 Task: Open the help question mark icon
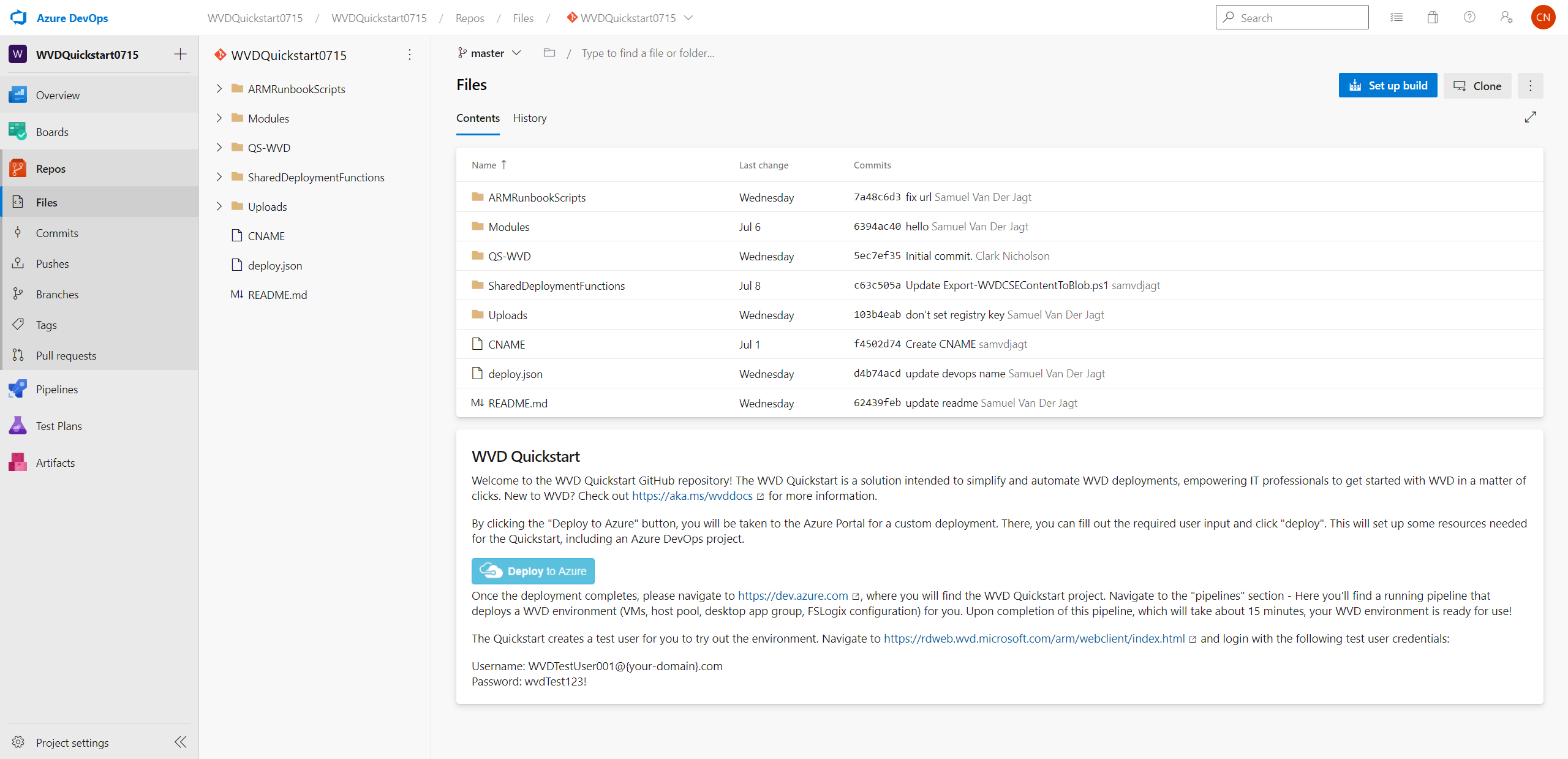(1469, 17)
